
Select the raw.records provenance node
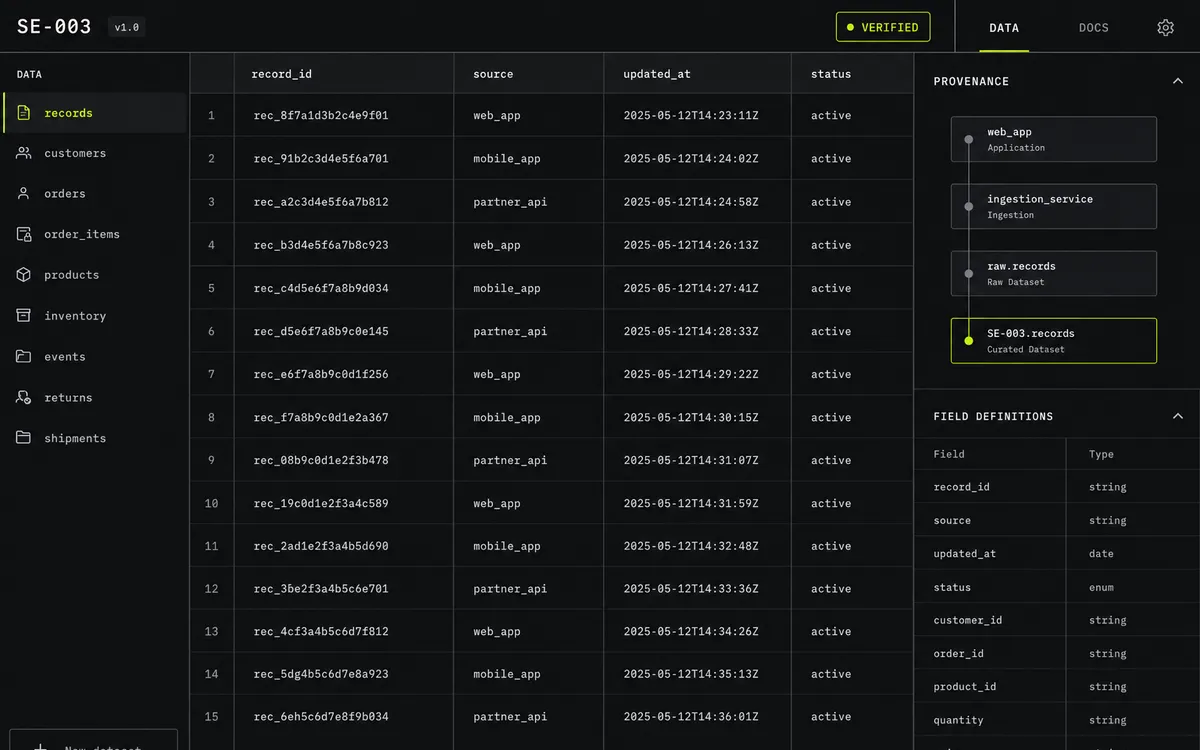(1054, 273)
